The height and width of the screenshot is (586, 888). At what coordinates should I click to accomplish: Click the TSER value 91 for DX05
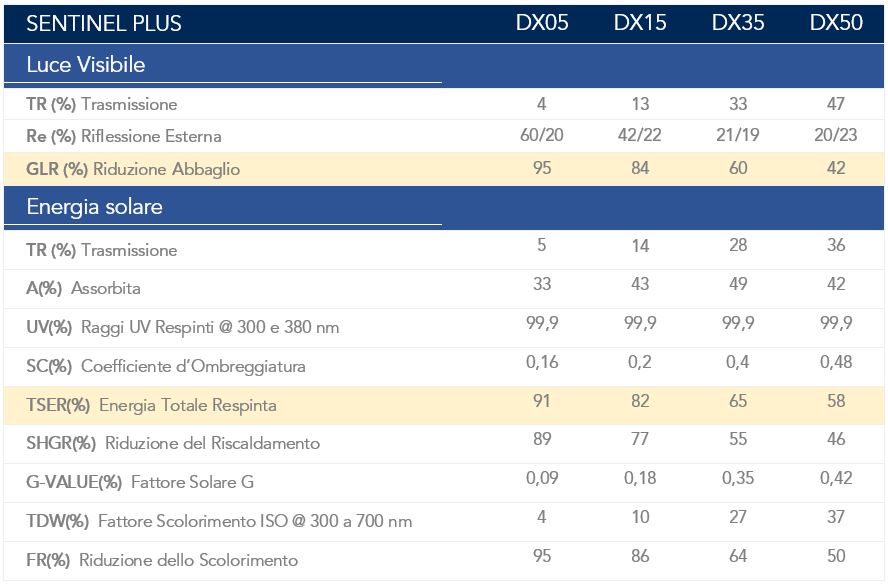542,402
